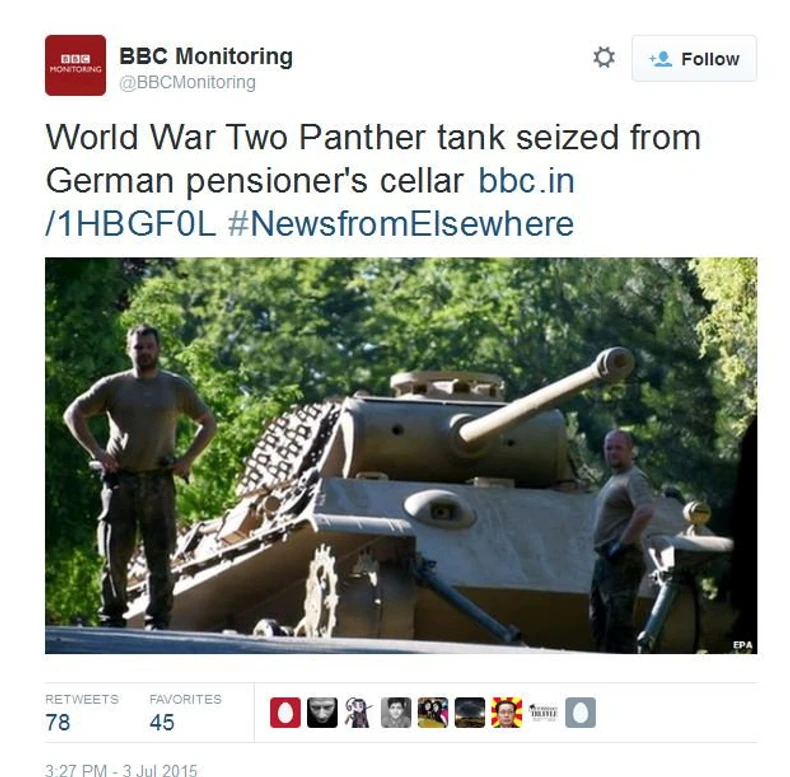790x777 pixels.
Task: Click the red egg avatar
Action: (285, 713)
